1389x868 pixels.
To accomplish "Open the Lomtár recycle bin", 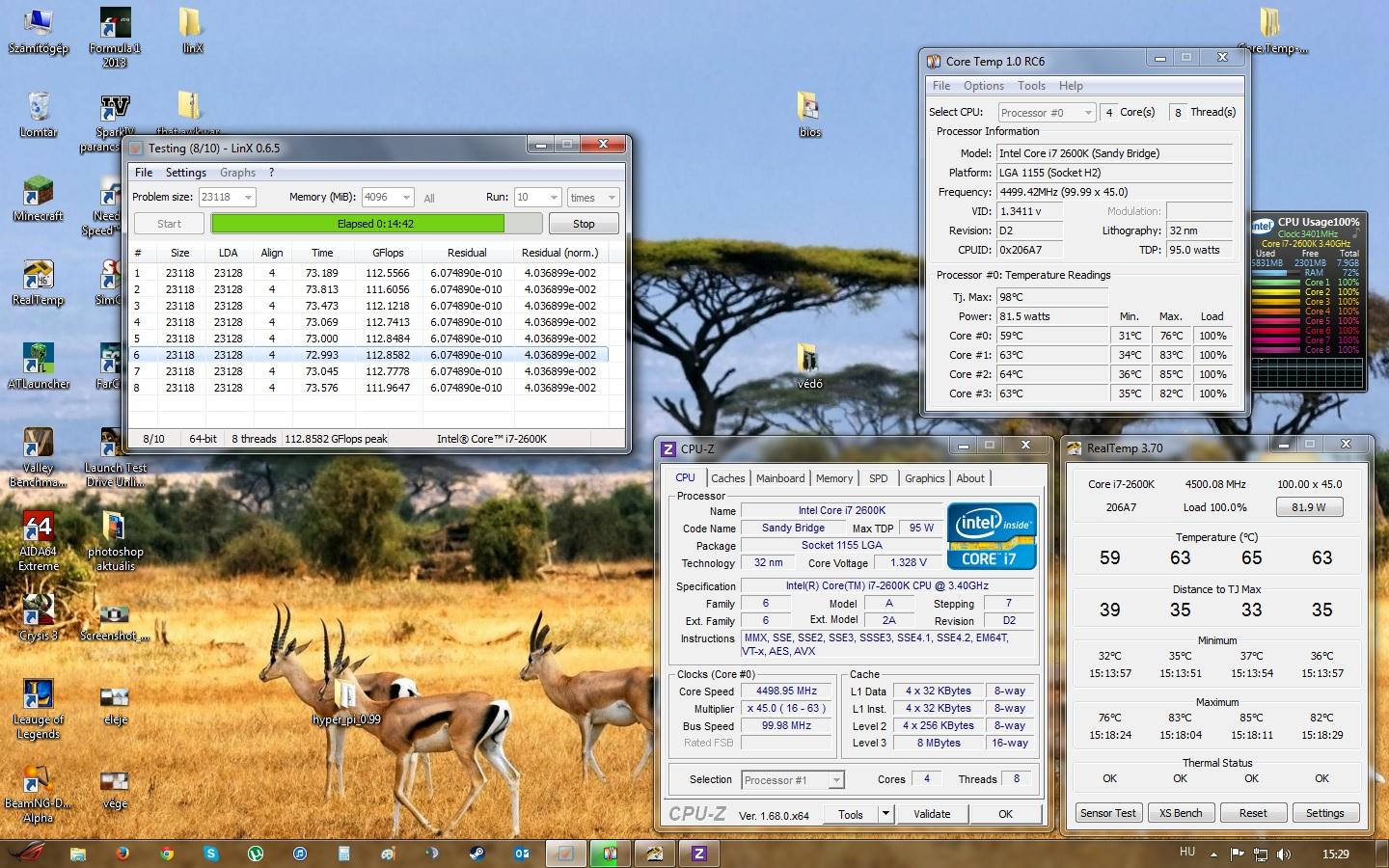I will click(x=38, y=115).
